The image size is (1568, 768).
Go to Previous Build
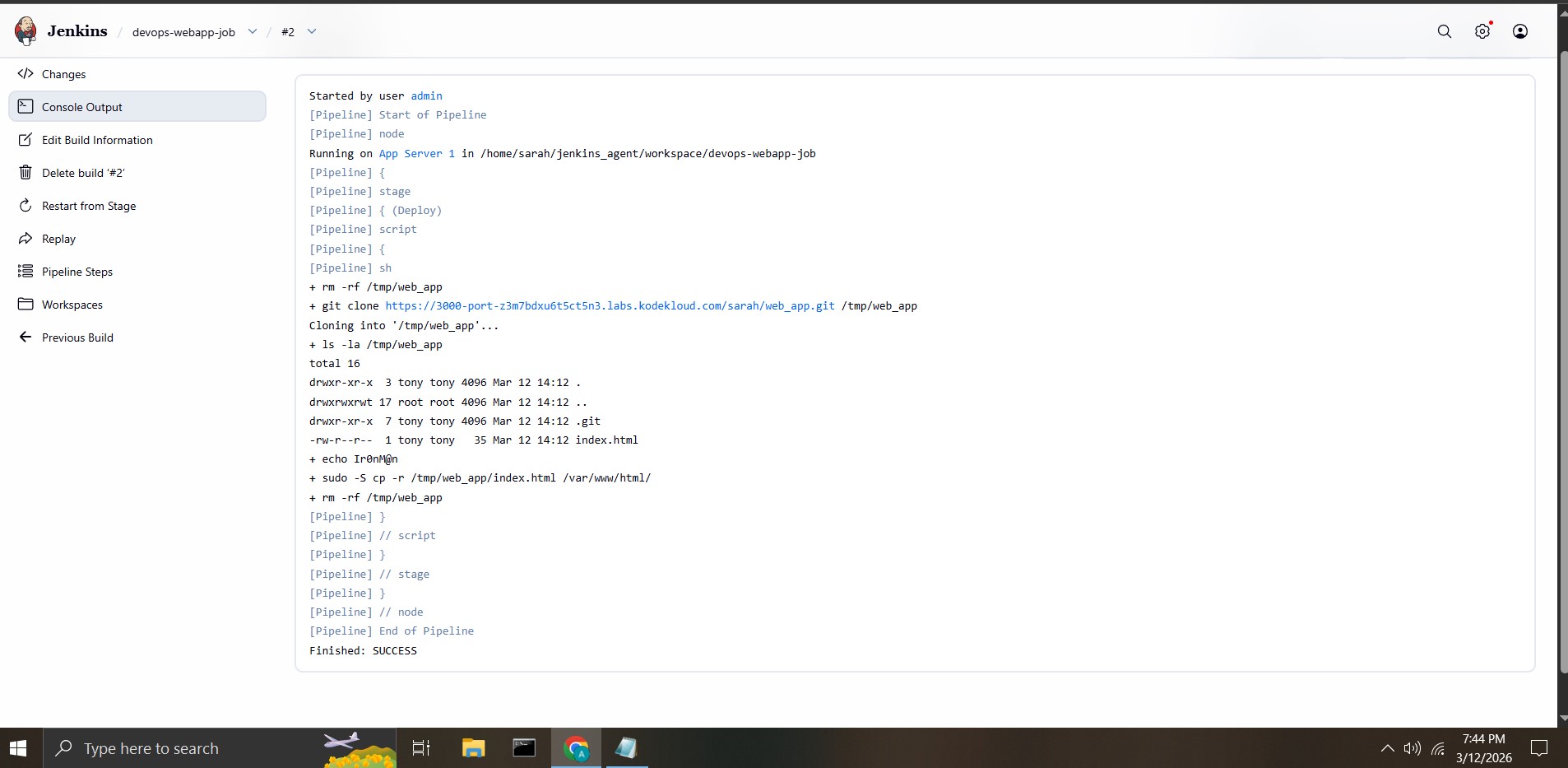coord(137,337)
